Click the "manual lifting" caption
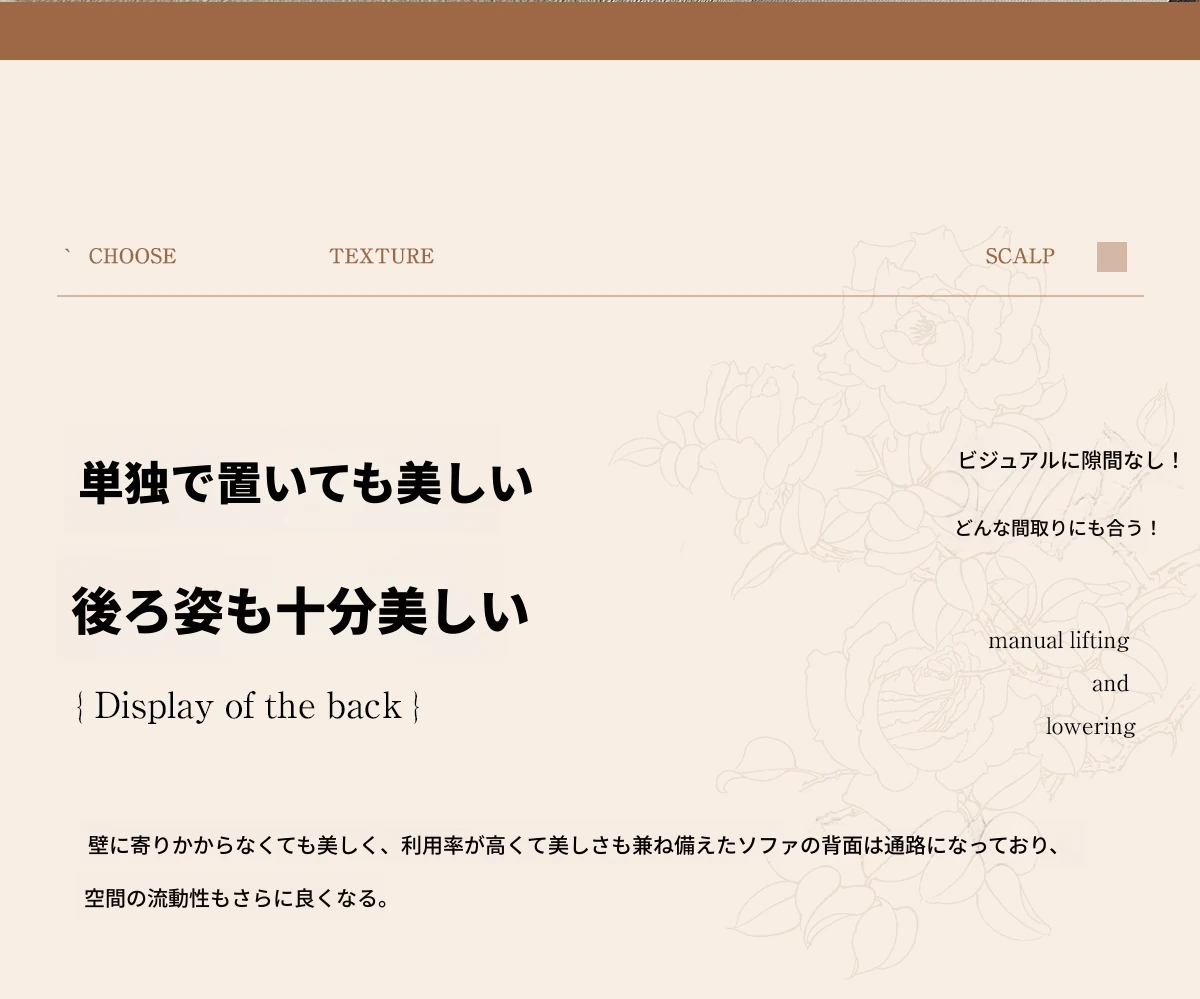This screenshot has width=1200, height=999. coord(1058,640)
